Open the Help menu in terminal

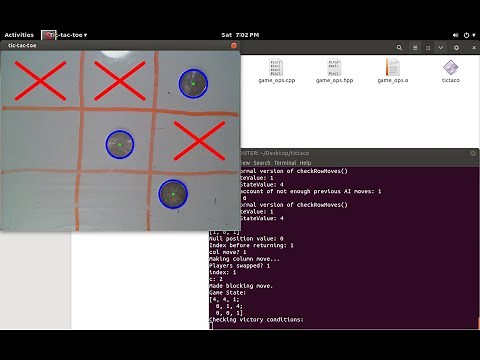point(305,163)
